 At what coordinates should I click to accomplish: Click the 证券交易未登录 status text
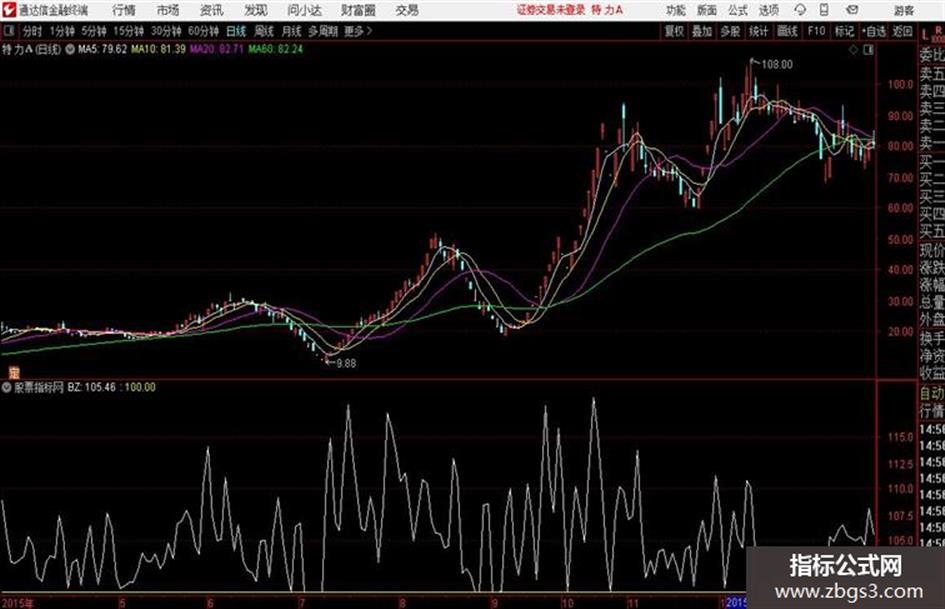coord(551,10)
